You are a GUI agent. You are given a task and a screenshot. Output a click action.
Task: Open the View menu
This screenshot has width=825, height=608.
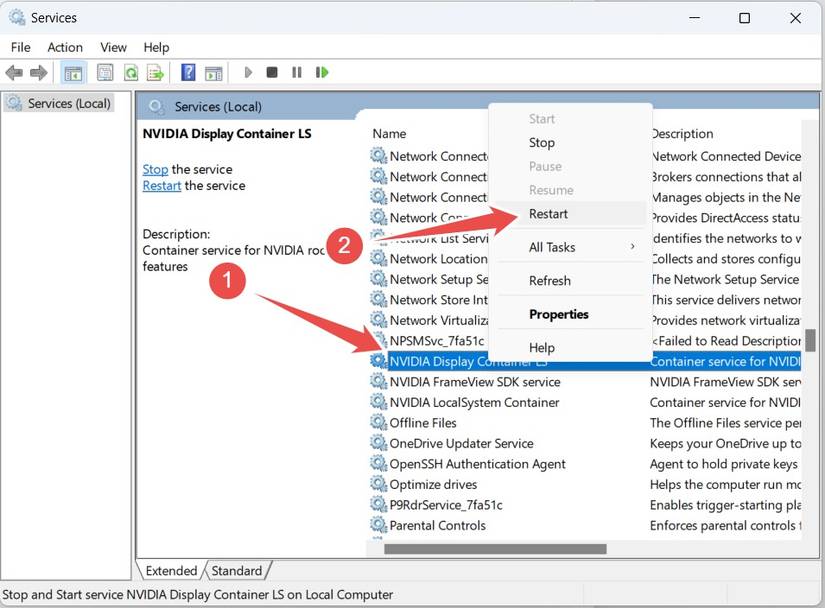pyautogui.click(x=112, y=47)
